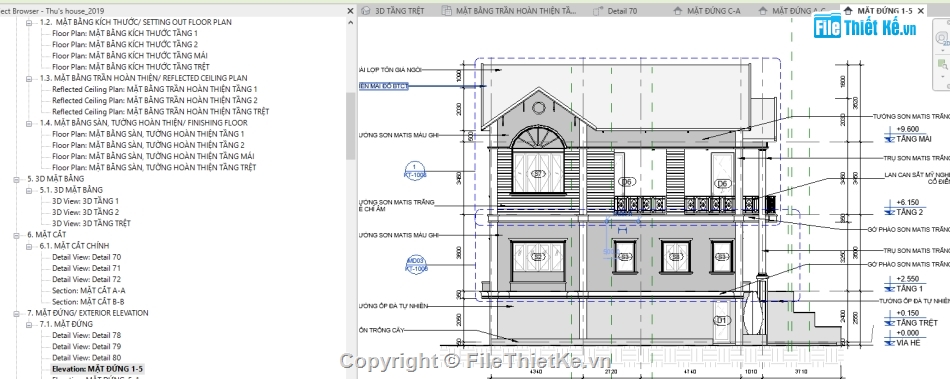Select Reflected Ceiling Plan TẦNG TRỆT item
This screenshot has height=379, width=950.
click(x=161, y=112)
